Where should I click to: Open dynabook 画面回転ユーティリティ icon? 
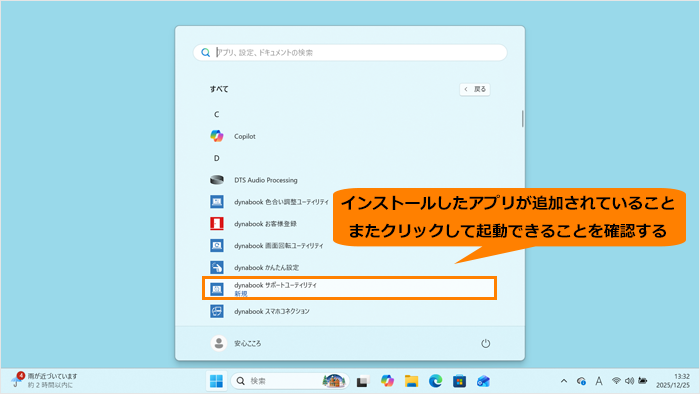(217, 245)
